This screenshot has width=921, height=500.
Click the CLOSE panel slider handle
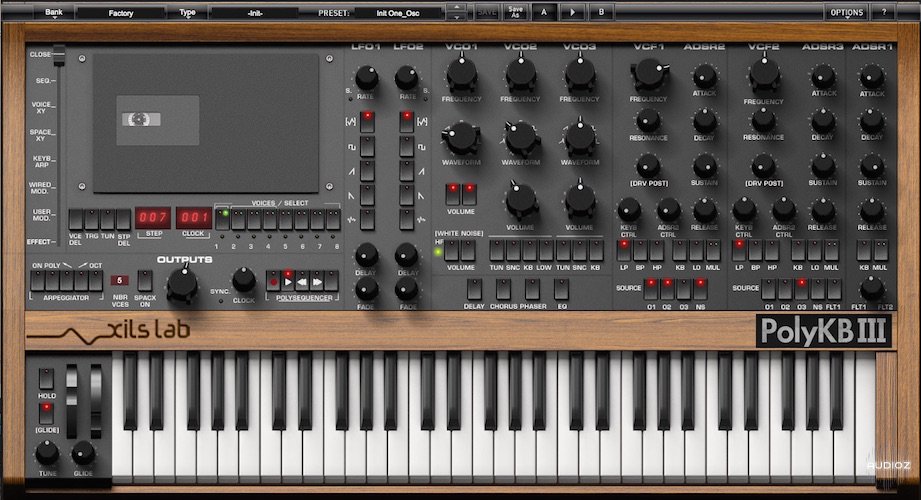coord(59,55)
